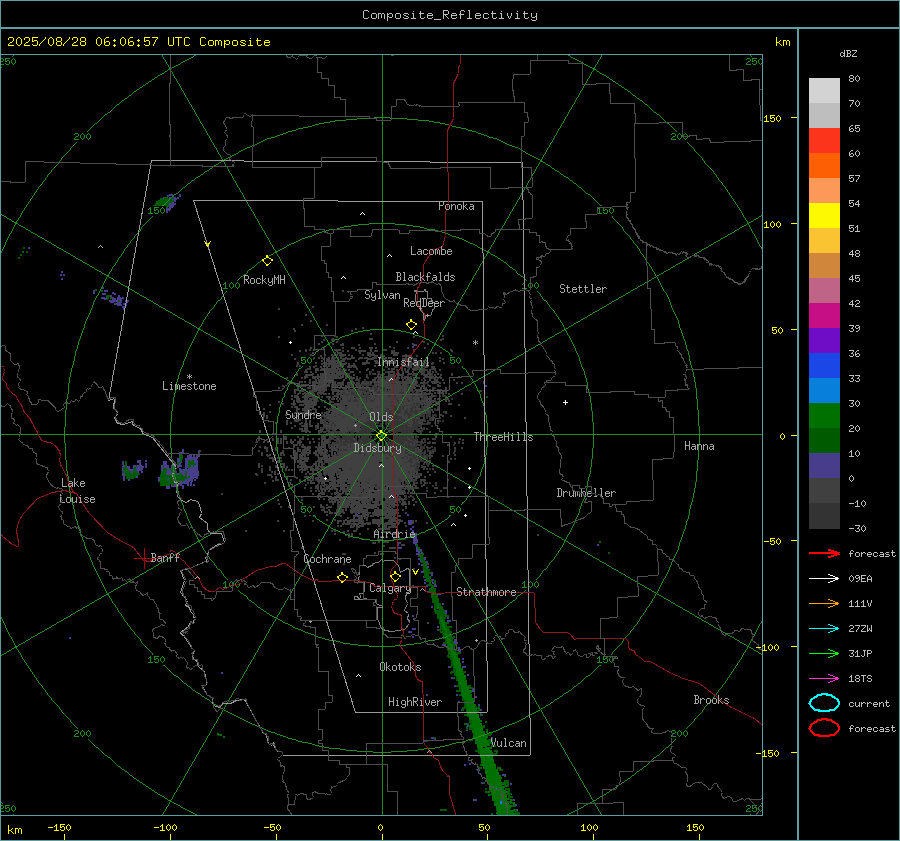Click the Airdrie city label
Screen dimensions: 900x841
pos(394,534)
